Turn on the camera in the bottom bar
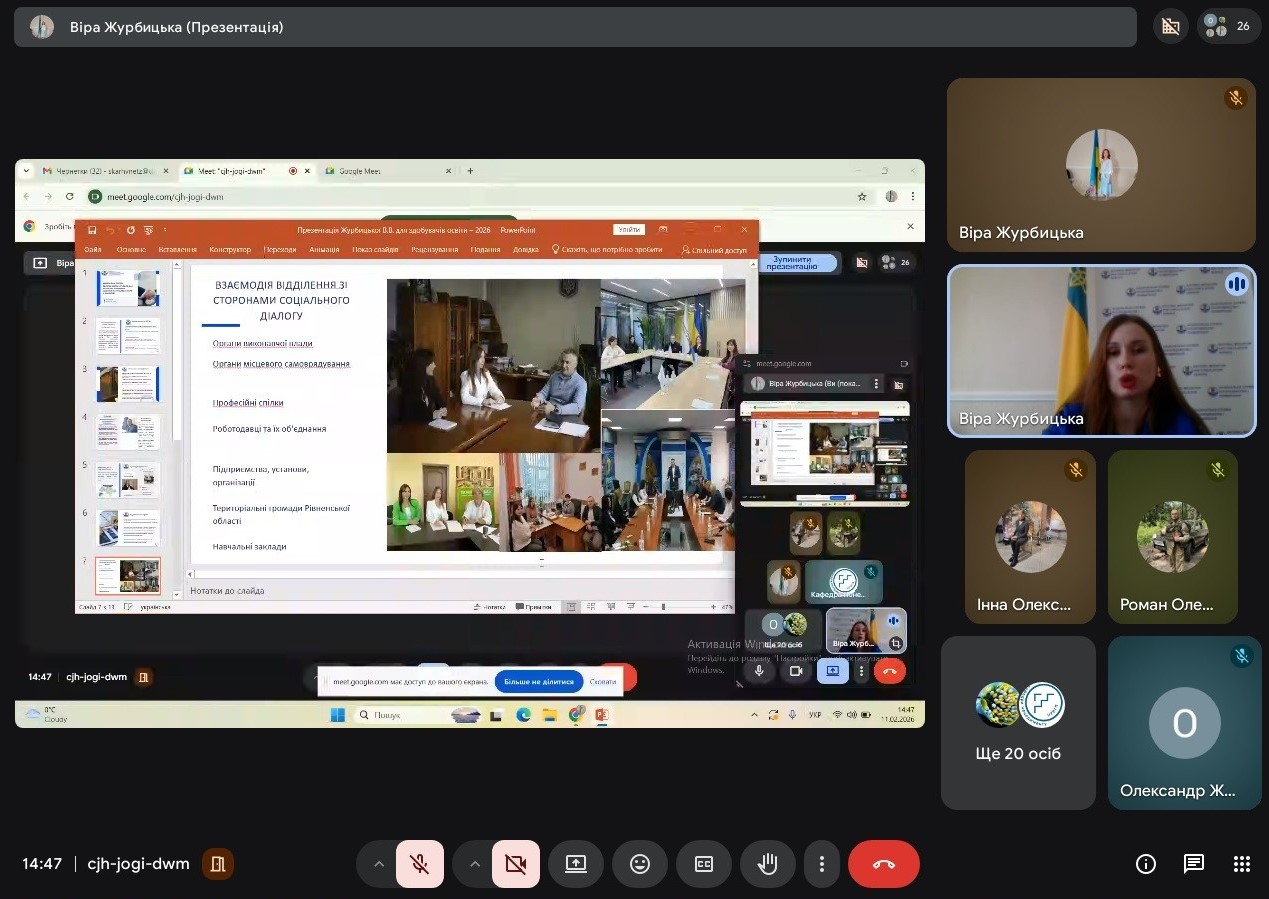 pos(516,864)
